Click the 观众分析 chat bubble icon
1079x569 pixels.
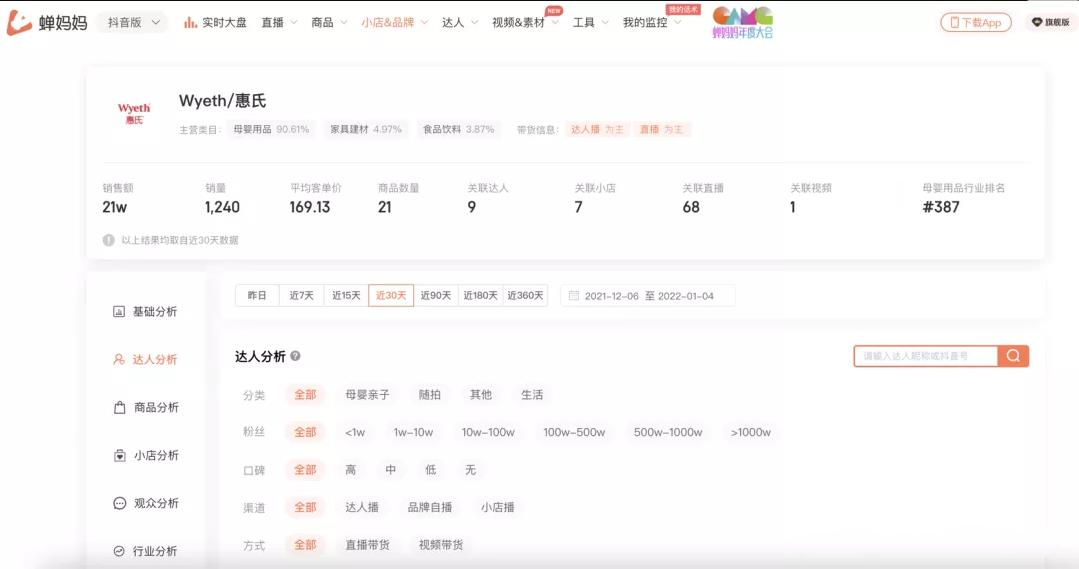(119, 503)
